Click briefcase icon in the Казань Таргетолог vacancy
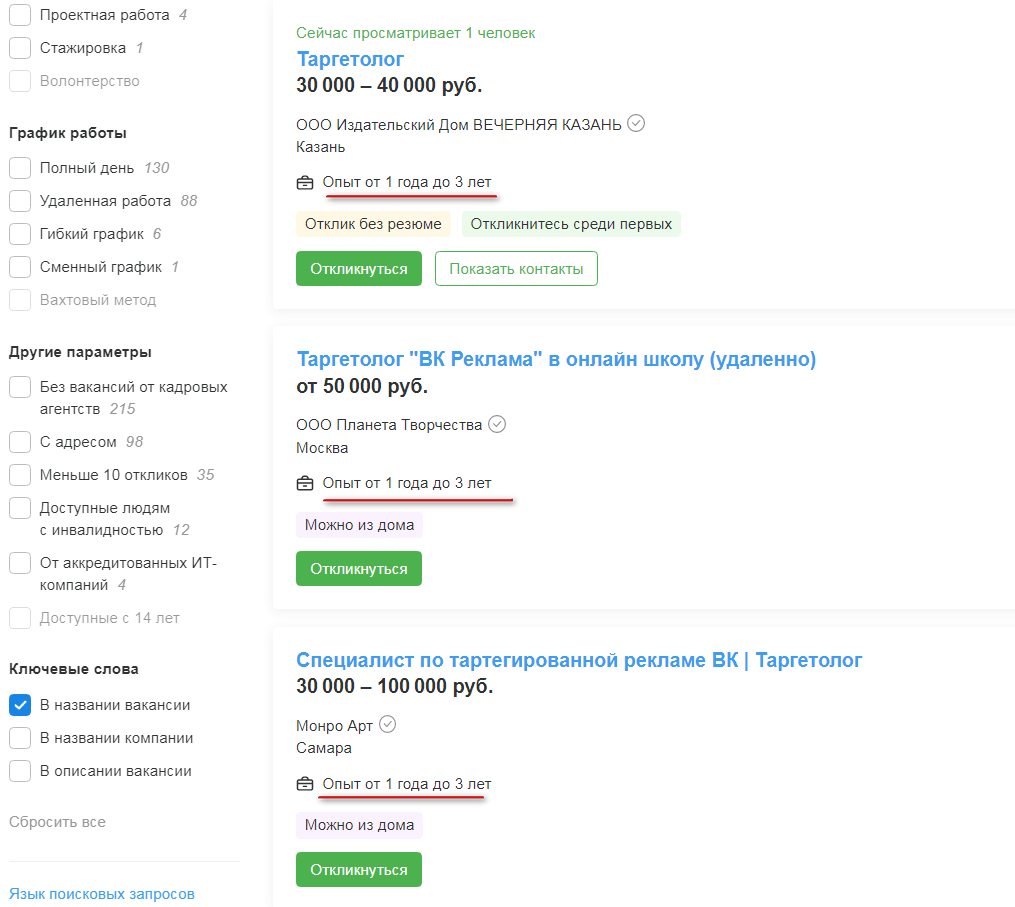The width and height of the screenshot is (1015, 907). (305, 183)
